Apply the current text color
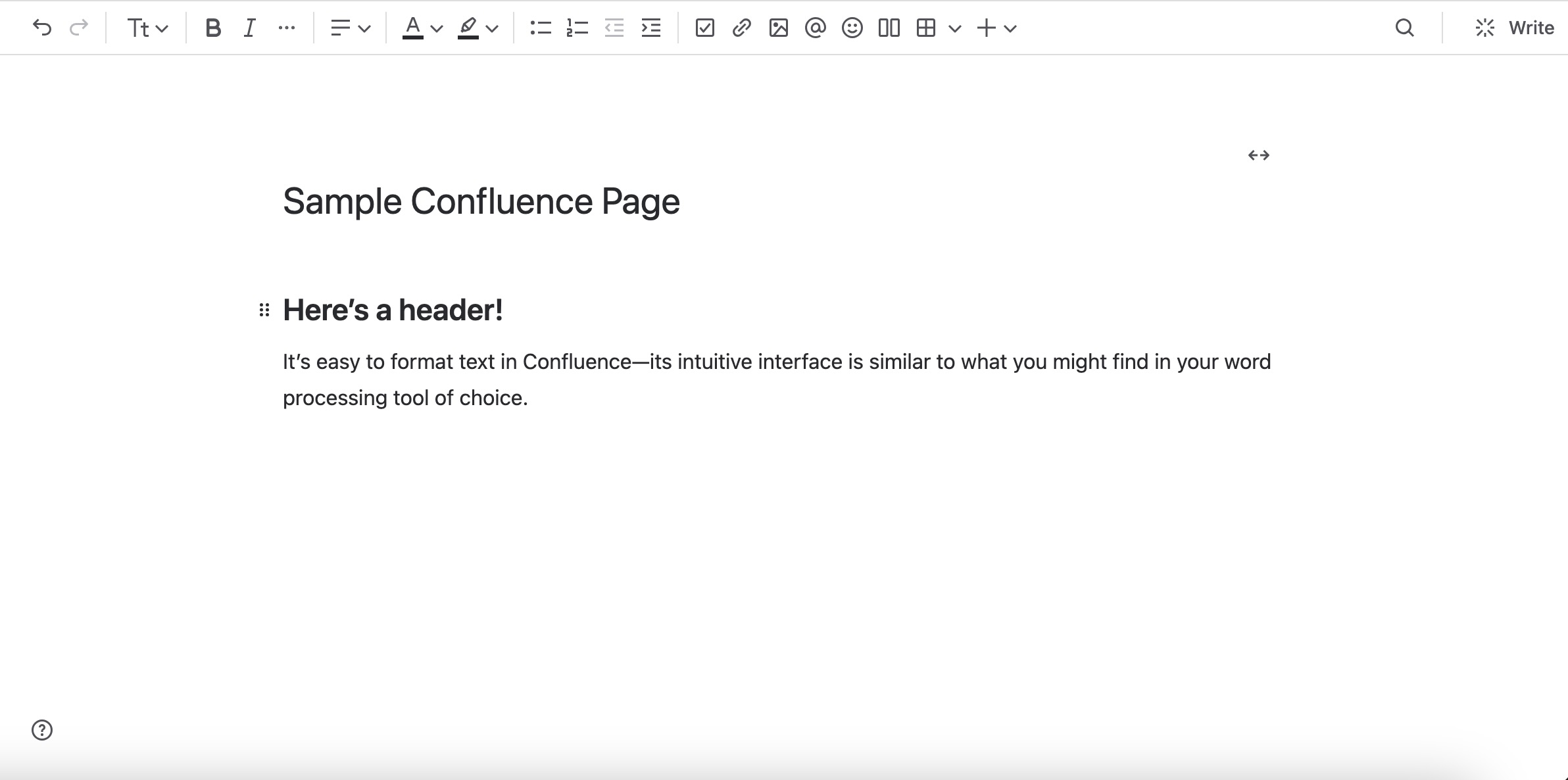The image size is (1568, 780). (413, 28)
